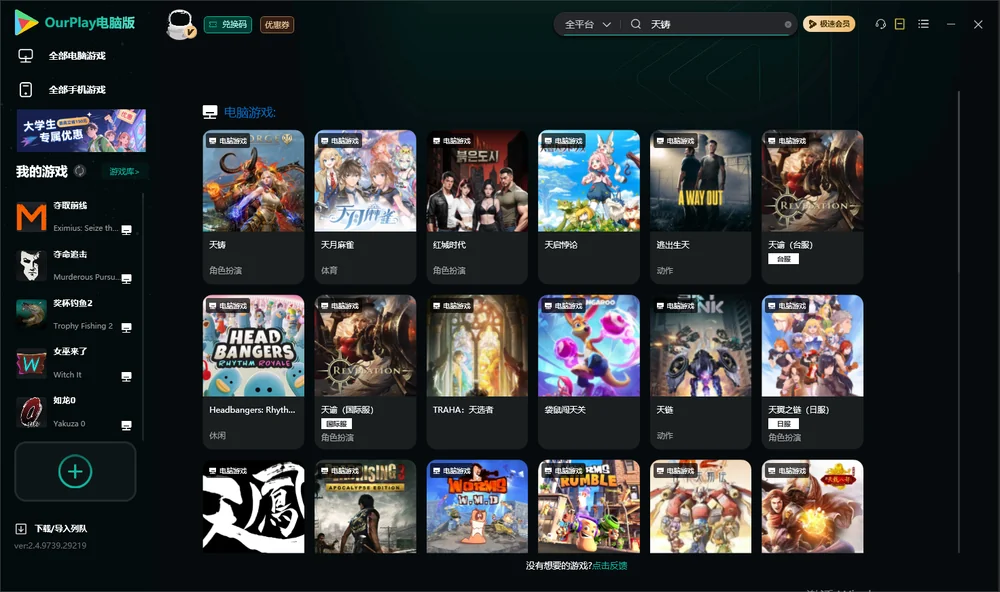1000x592 pixels.
Task: Click the 奖杯钓鱼2 game icon in sidebar
Action: pyautogui.click(x=31, y=314)
